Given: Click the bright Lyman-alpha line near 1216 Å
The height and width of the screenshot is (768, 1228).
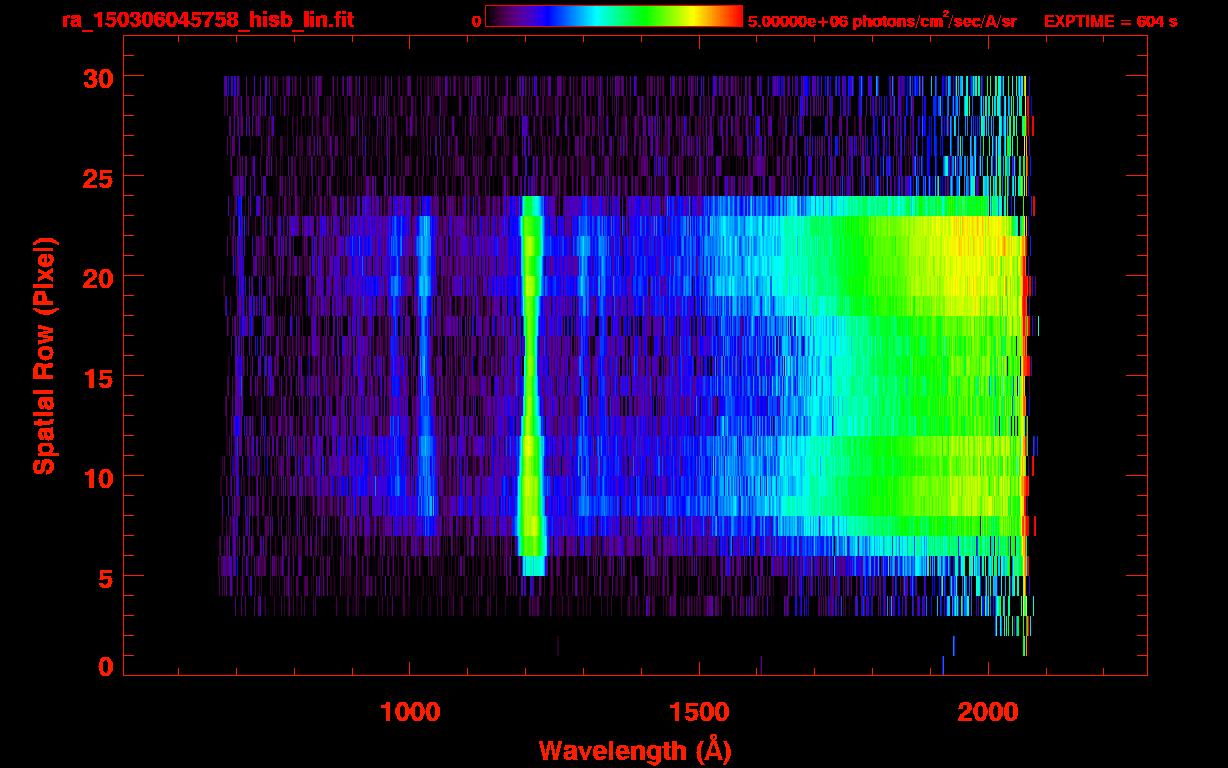Looking at the screenshot, I should click(x=532, y=385).
